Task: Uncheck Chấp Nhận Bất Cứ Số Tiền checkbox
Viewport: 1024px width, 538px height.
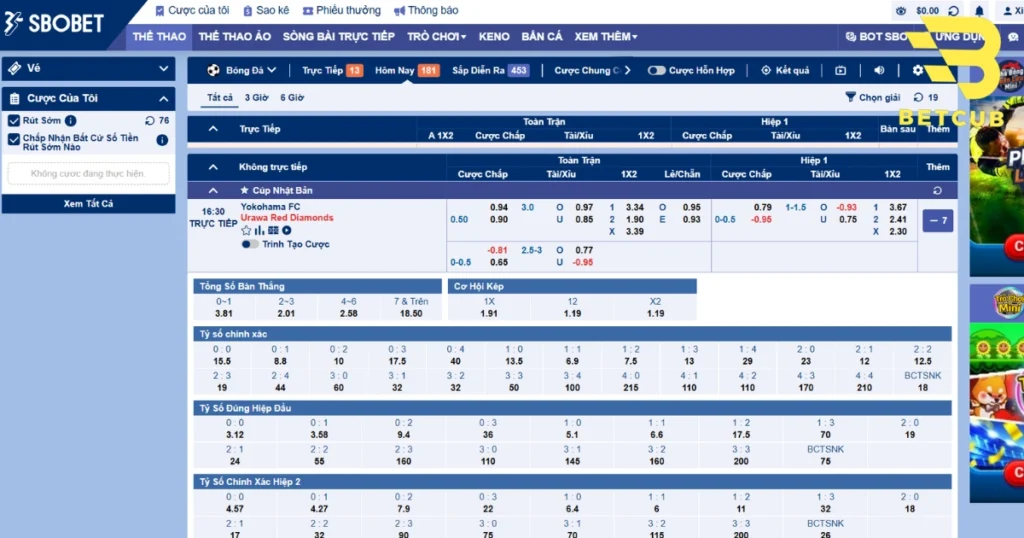Action: point(14,139)
